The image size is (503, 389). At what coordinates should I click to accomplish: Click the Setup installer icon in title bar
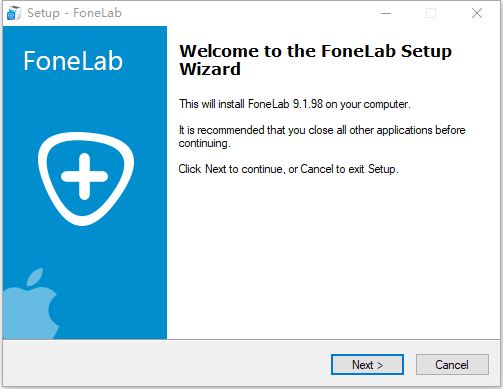coord(14,13)
